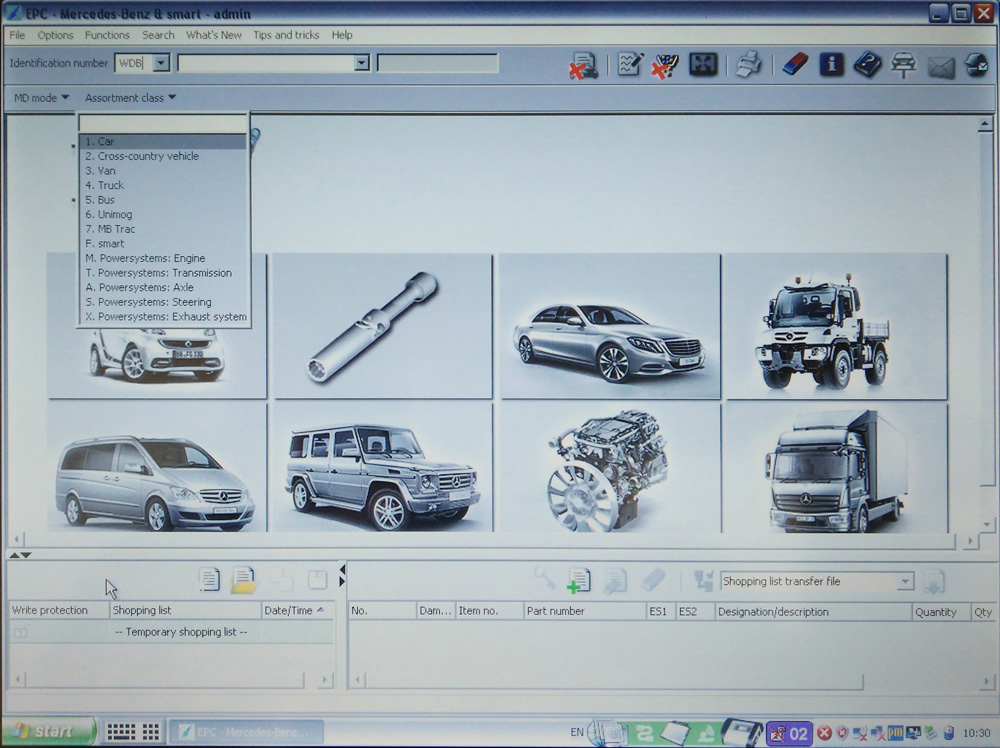
Task: Click the globe network toolbar icon
Action: coord(976,65)
